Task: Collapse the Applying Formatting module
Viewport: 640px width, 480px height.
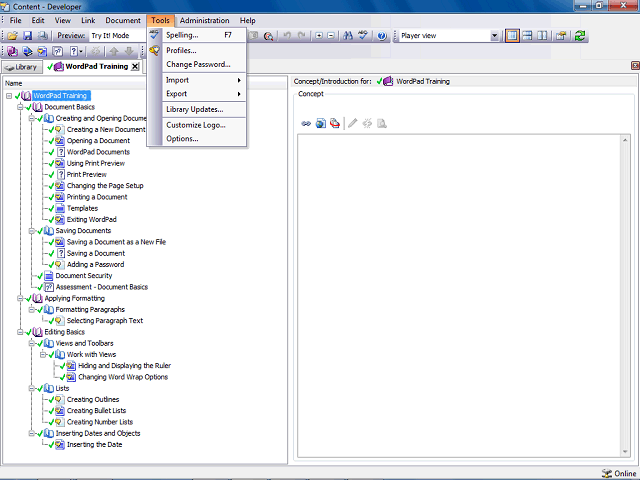Action: pos(20,298)
